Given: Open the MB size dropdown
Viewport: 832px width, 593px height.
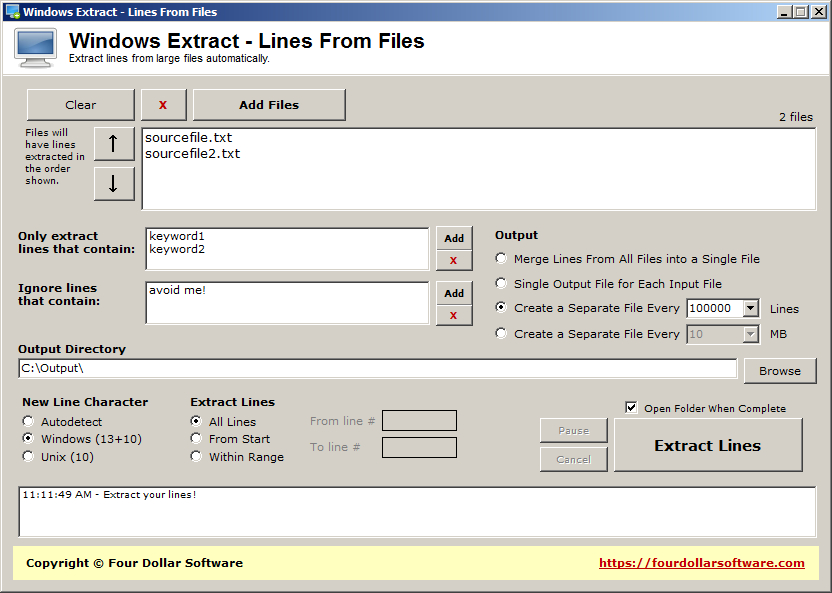Looking at the screenshot, I should tap(751, 334).
